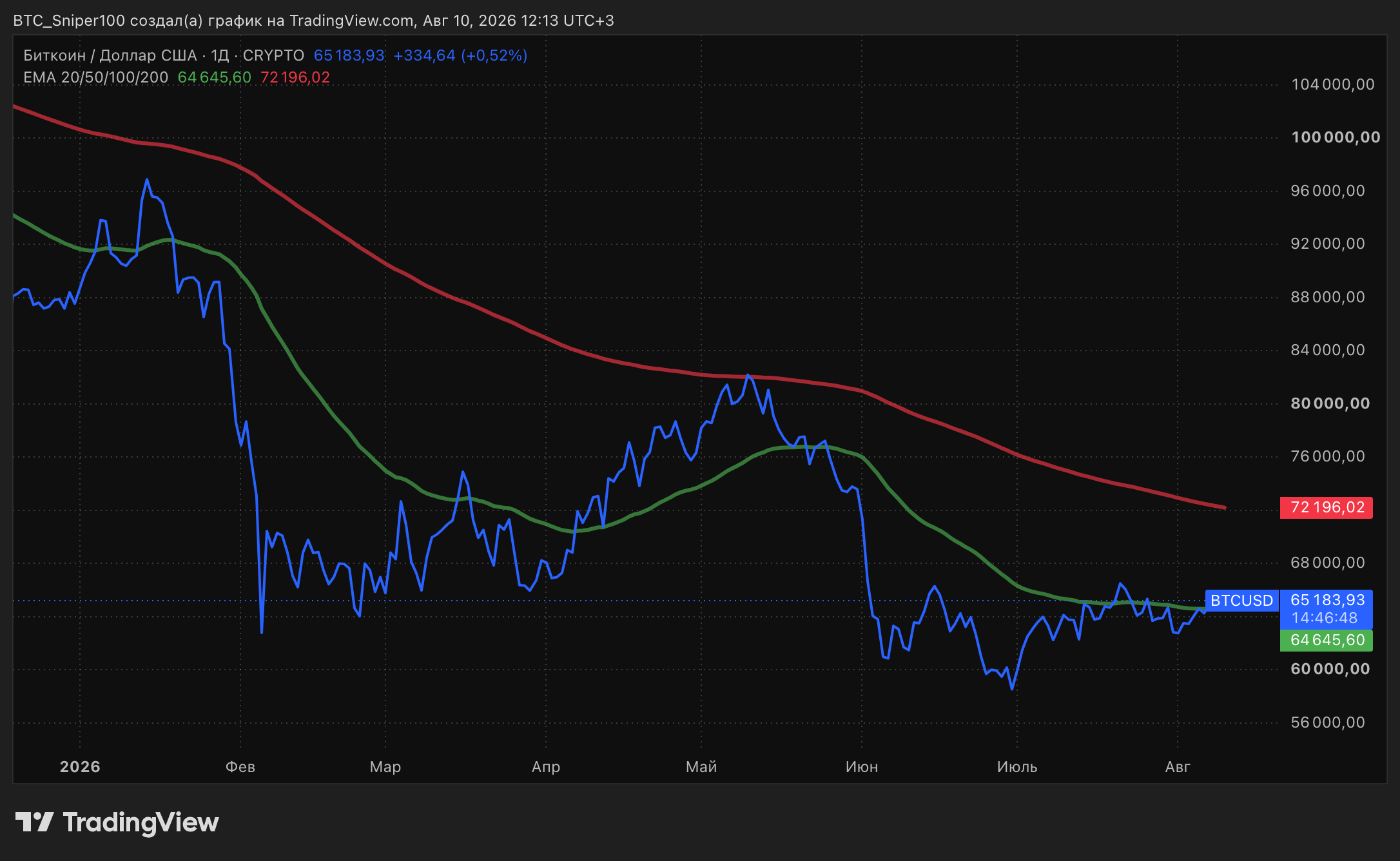Image resolution: width=1400 pixels, height=861 pixels.
Task: Click the Биткоин / Доллар США title
Action: [x=110, y=55]
